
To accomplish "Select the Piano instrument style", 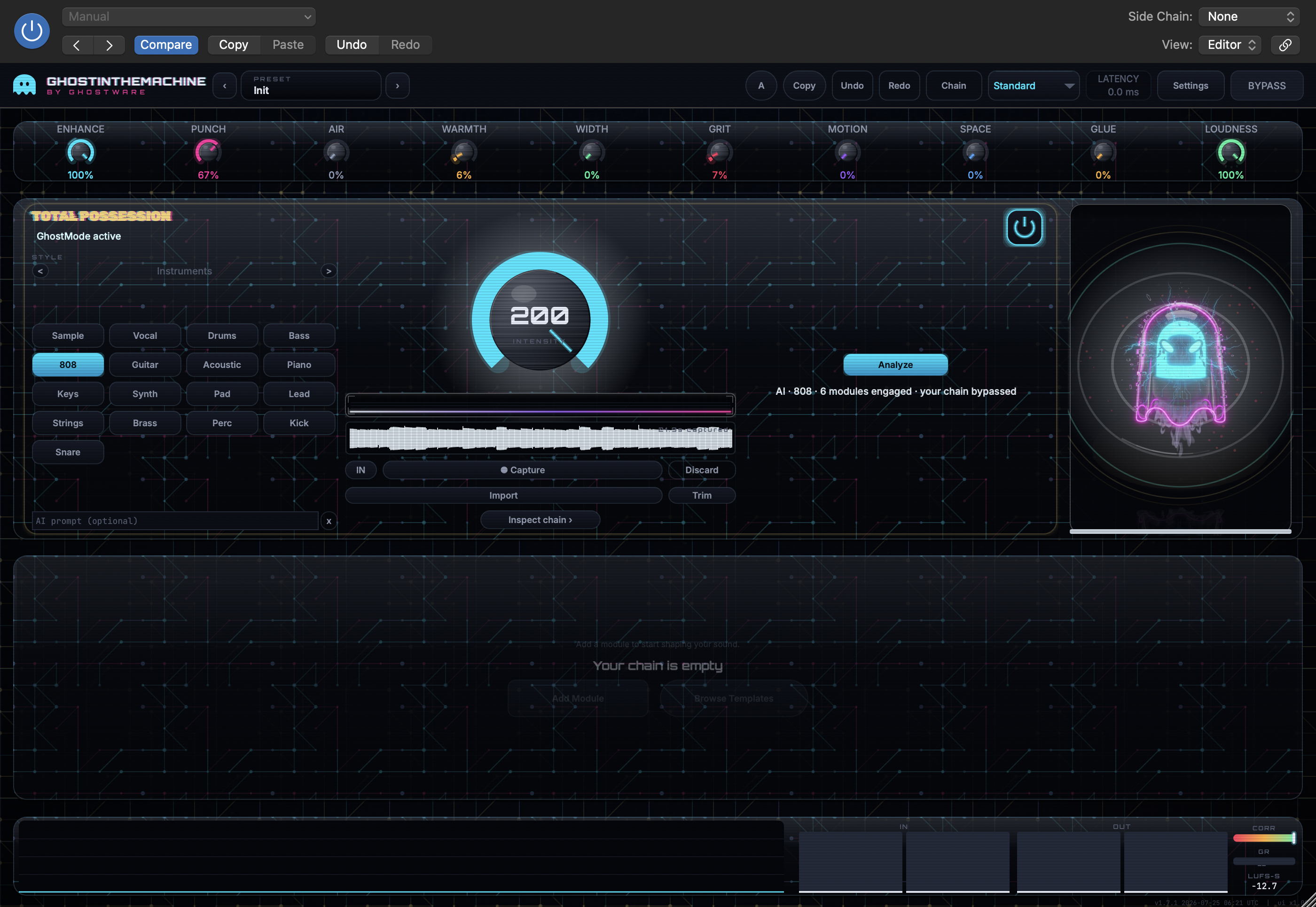I will pos(299,365).
